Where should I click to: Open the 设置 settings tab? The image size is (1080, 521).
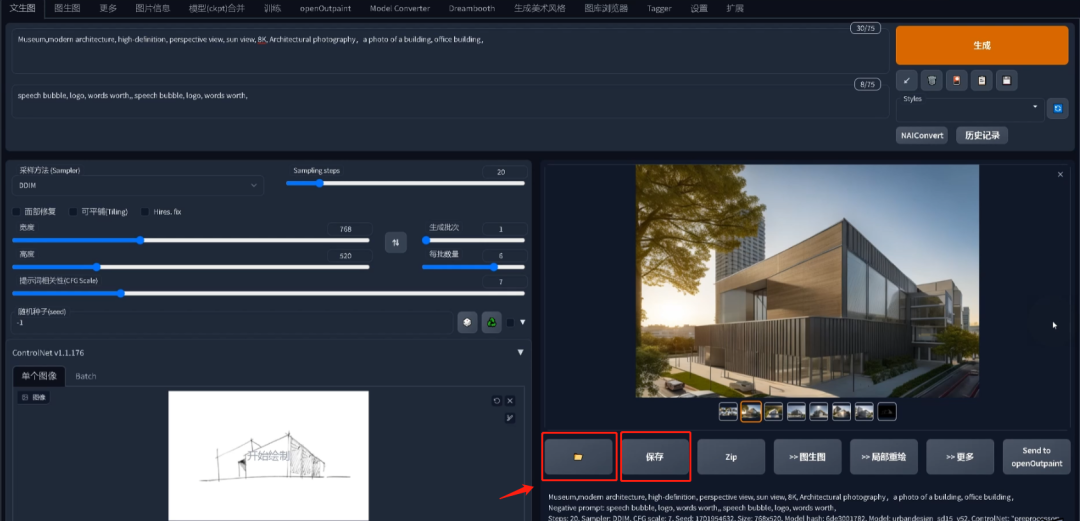coord(699,8)
